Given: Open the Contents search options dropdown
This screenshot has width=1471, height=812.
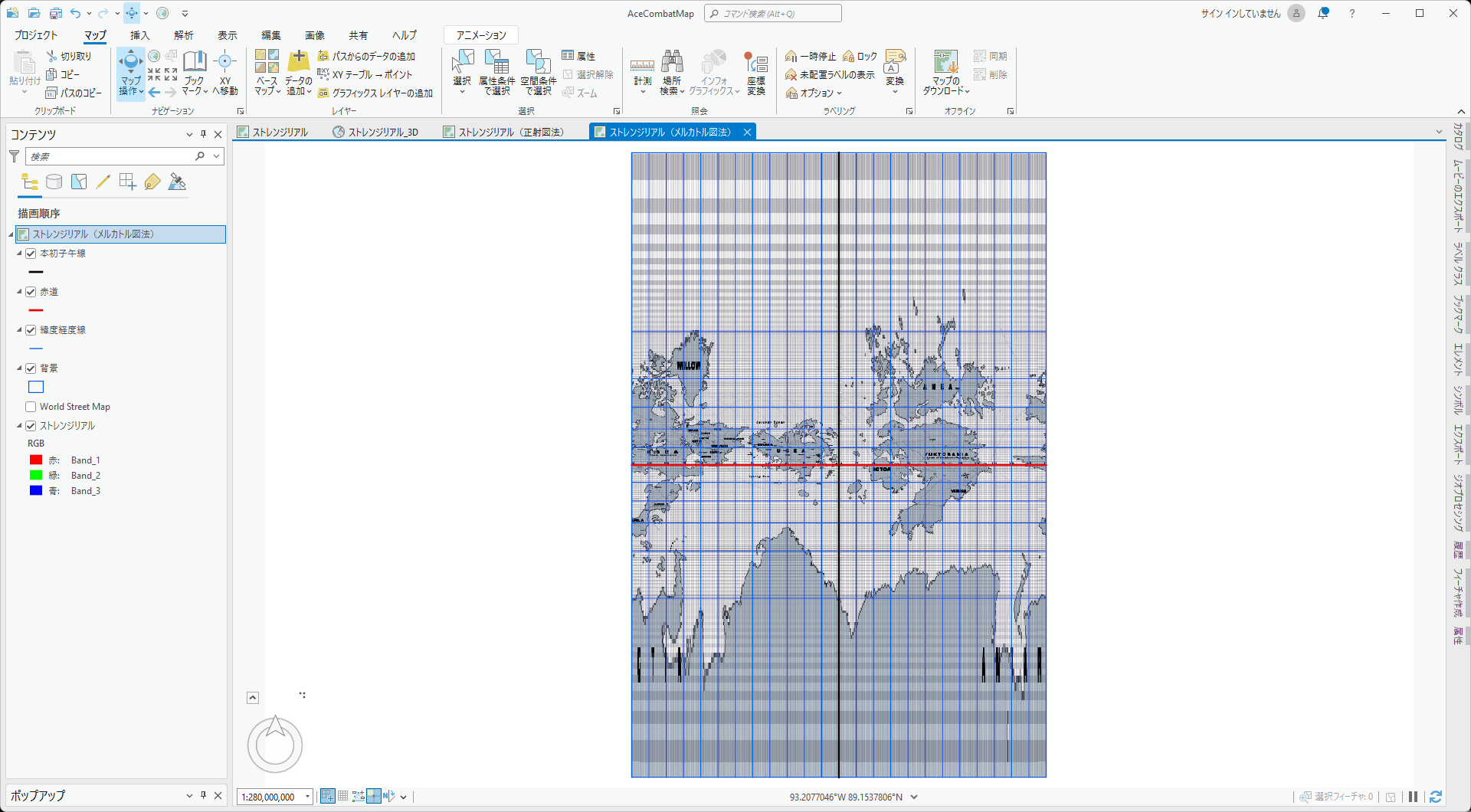Looking at the screenshot, I should (217, 156).
